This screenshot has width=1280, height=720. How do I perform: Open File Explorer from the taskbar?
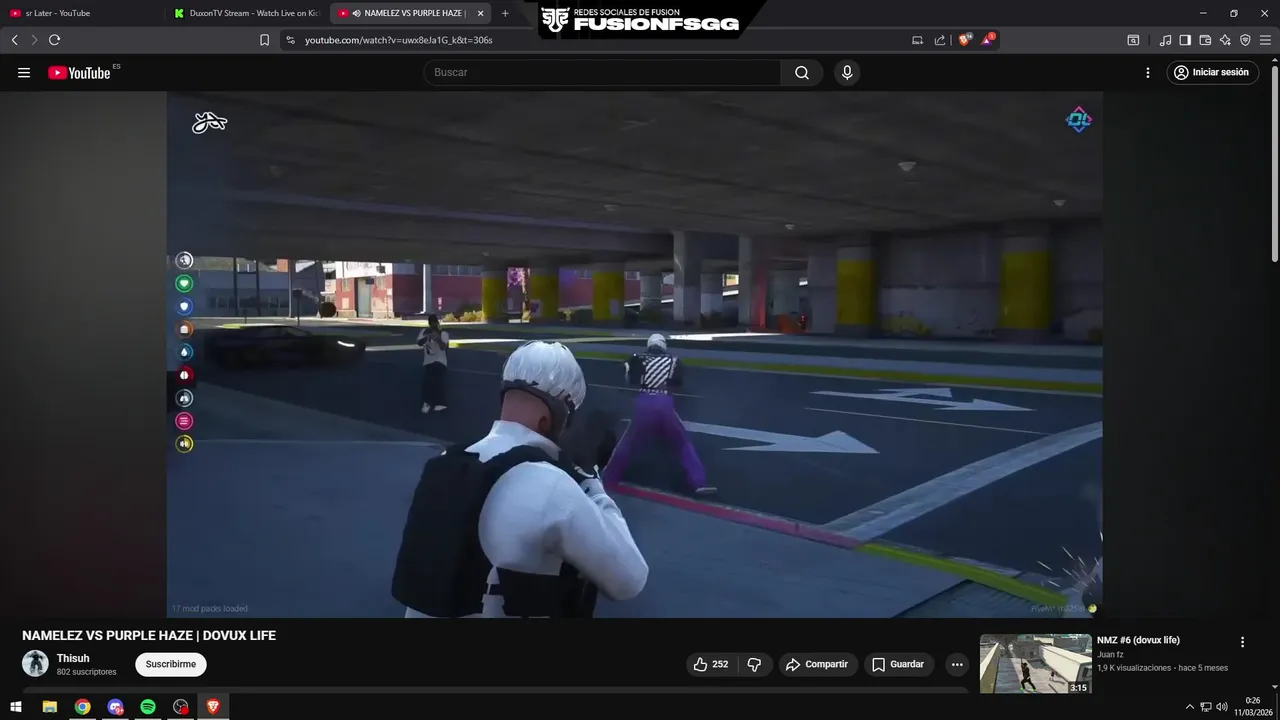point(49,707)
